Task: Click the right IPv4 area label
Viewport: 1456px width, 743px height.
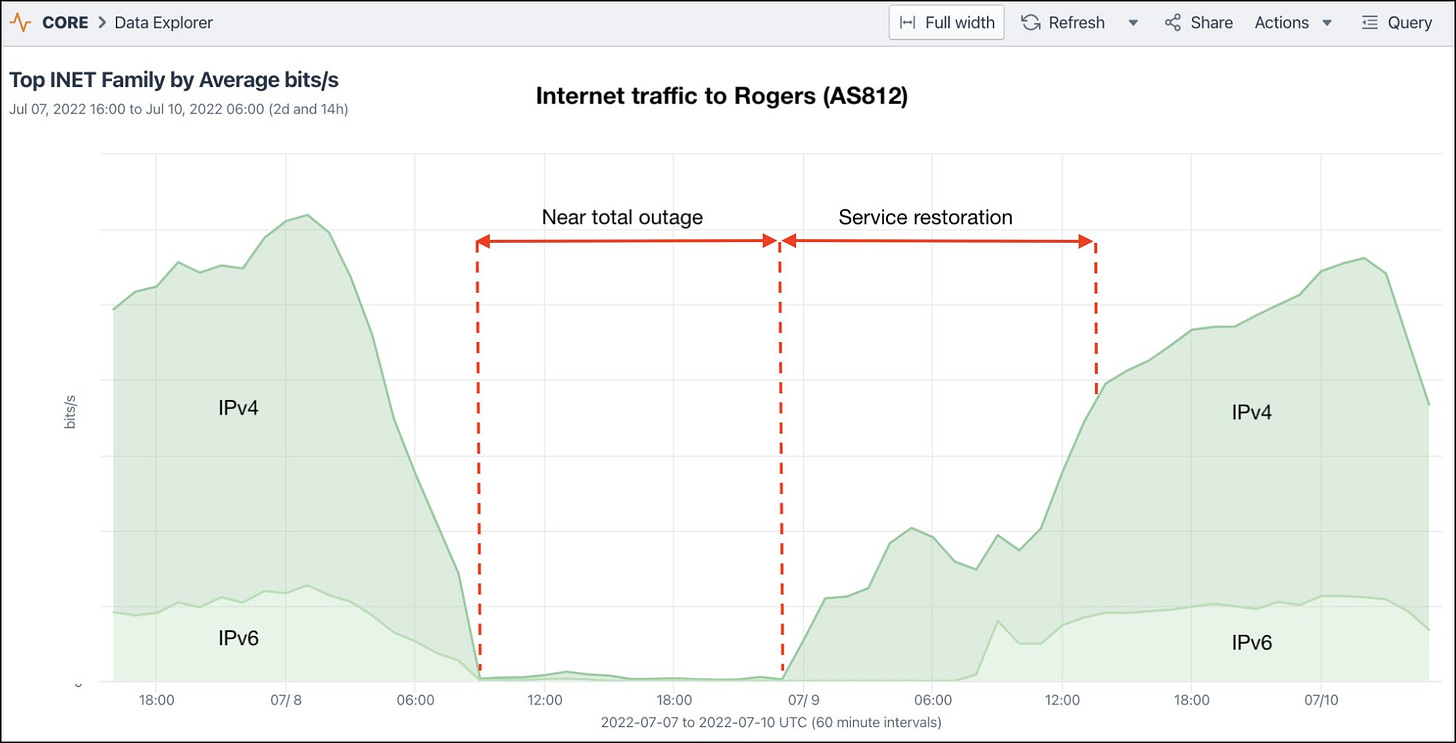Action: (x=1252, y=412)
